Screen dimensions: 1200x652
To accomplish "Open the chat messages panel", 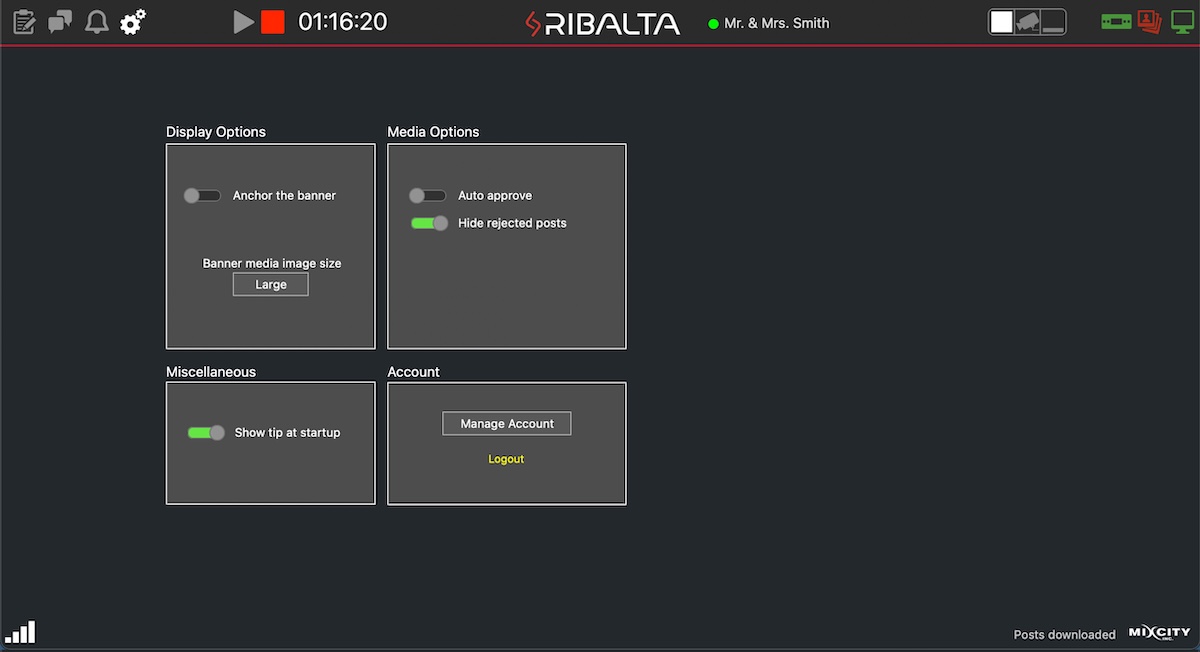I will click(60, 21).
